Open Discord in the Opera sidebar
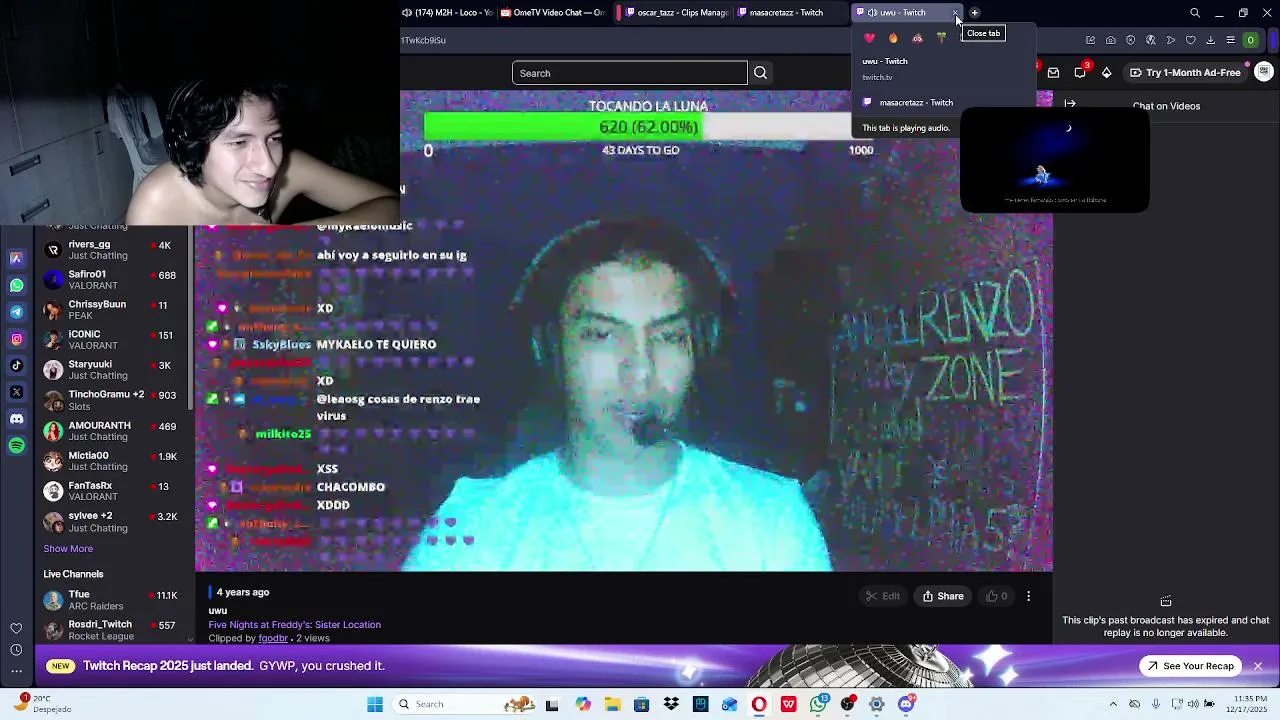Image resolution: width=1280 pixels, height=720 pixels. [17, 419]
